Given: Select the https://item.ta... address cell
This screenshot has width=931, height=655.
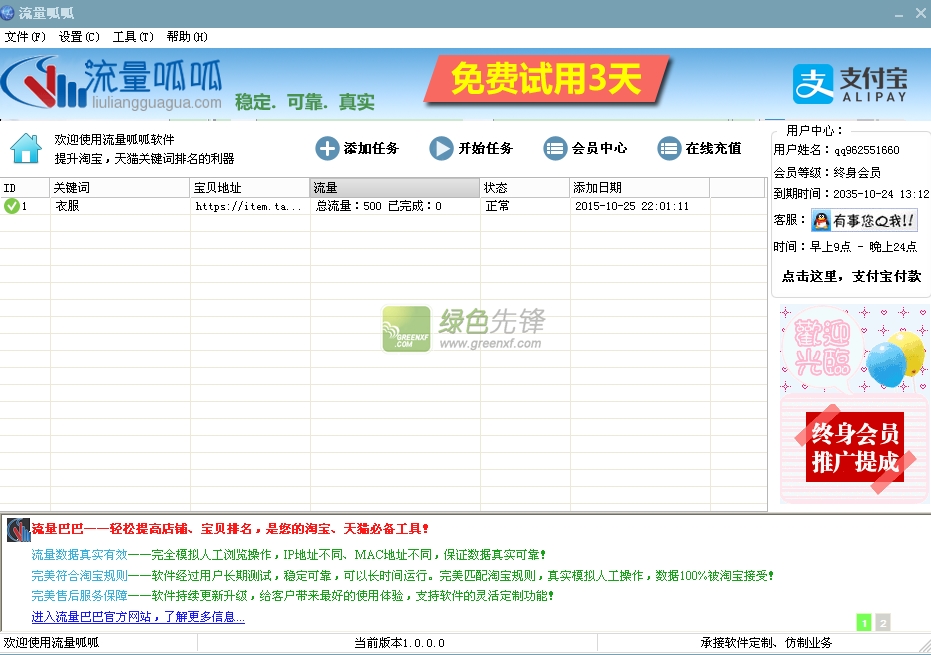Looking at the screenshot, I should tap(249, 206).
